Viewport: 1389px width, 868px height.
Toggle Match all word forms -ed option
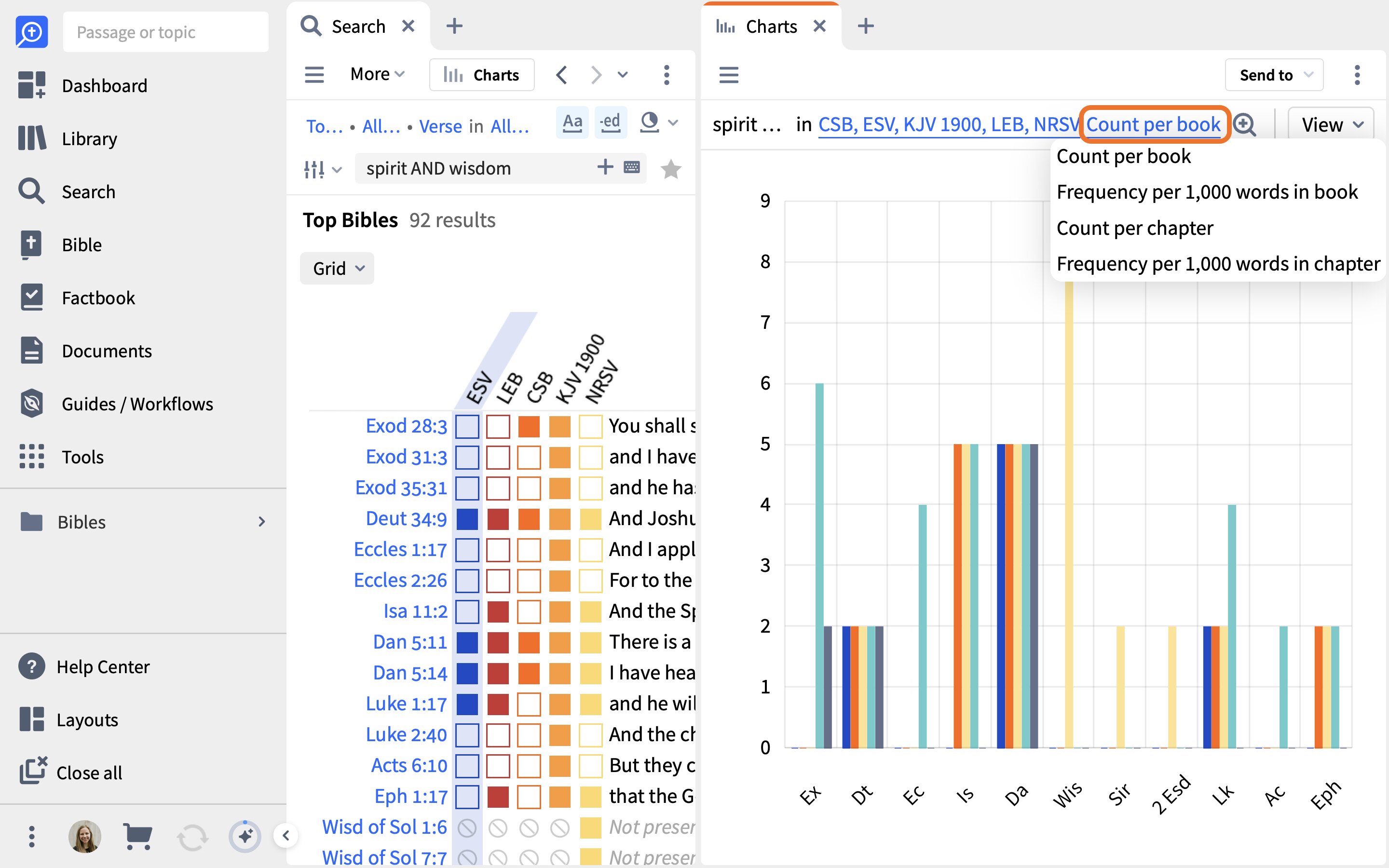[610, 123]
